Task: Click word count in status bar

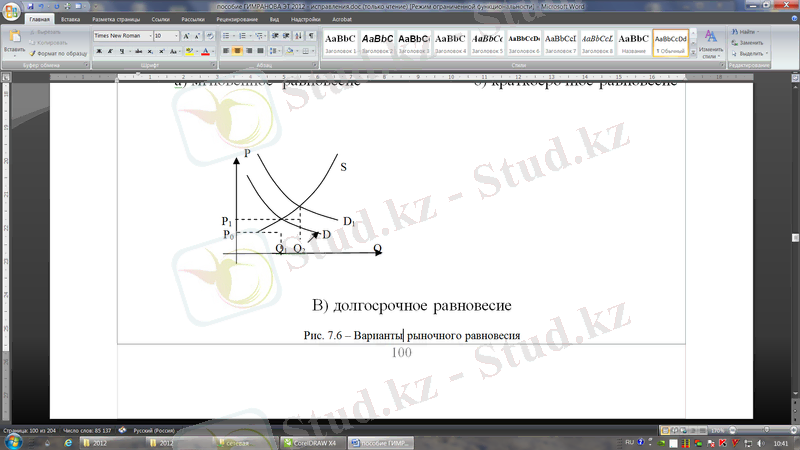Action: pos(87,431)
